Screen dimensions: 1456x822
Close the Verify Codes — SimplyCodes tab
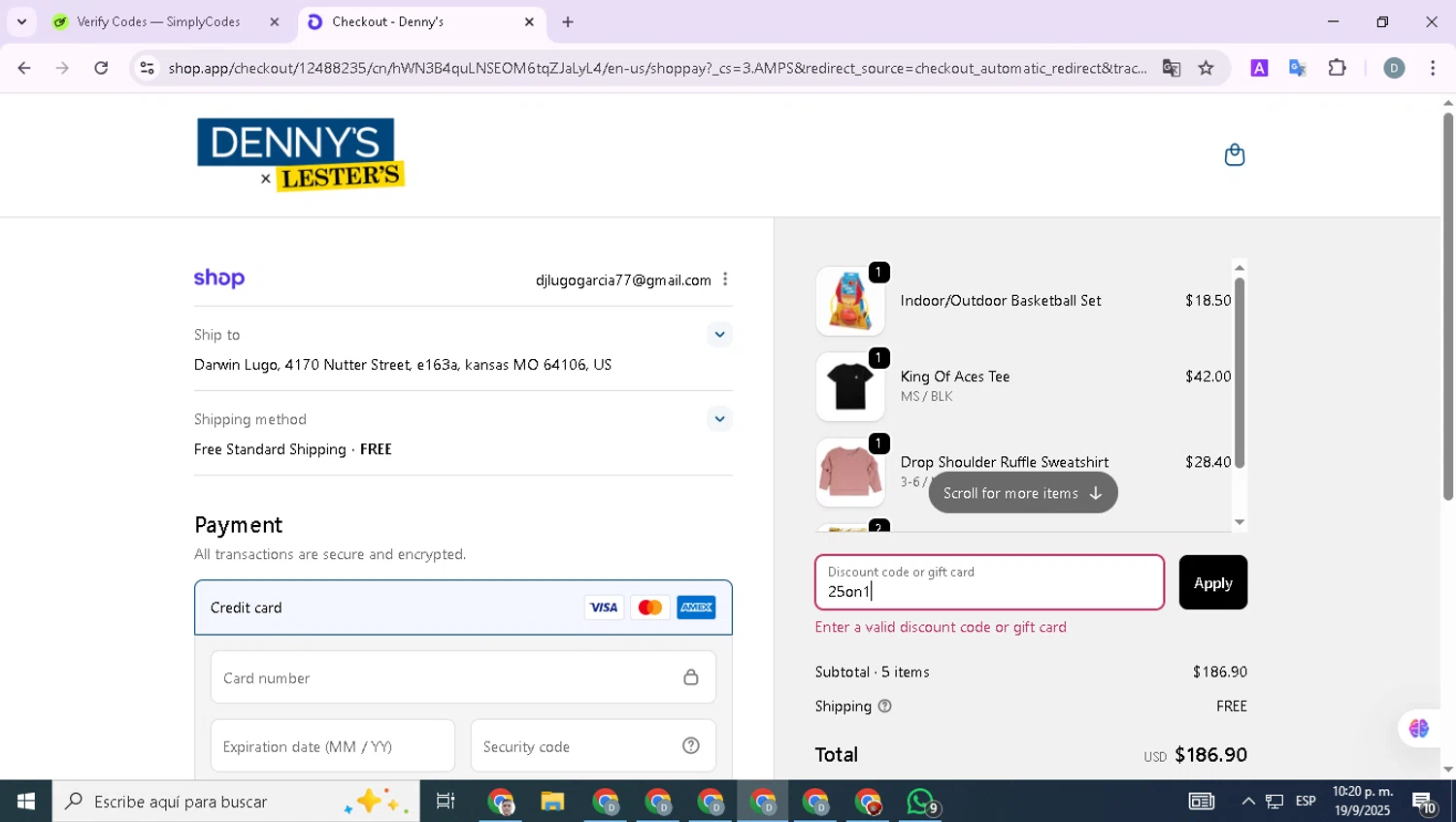tap(275, 21)
